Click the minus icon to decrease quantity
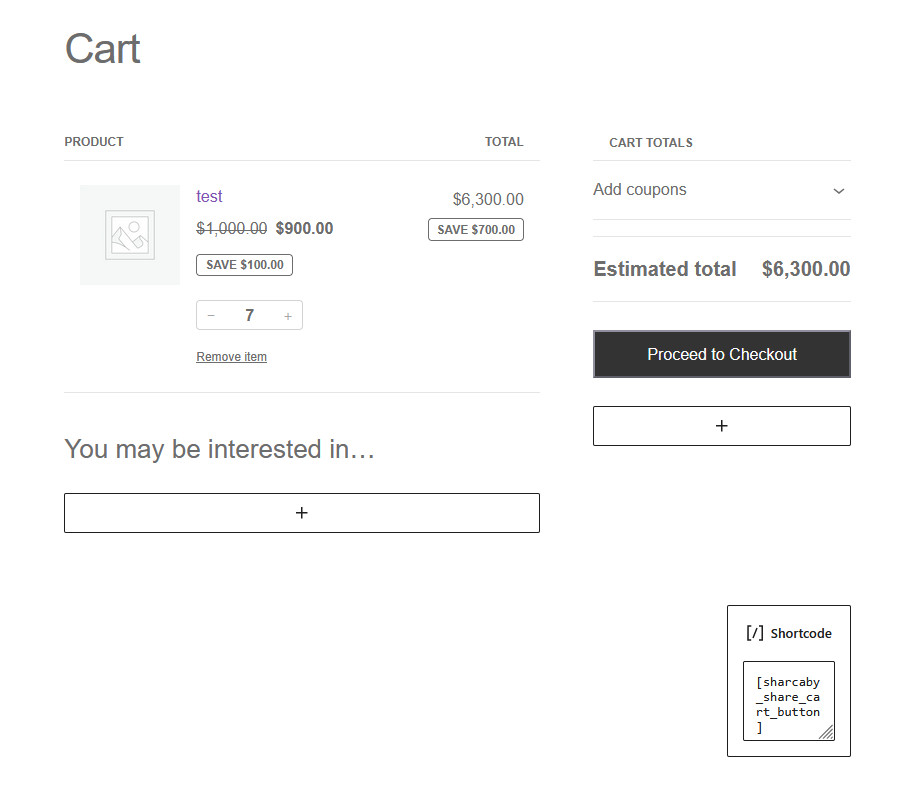The width and height of the screenshot is (914, 785). pyautogui.click(x=211, y=315)
